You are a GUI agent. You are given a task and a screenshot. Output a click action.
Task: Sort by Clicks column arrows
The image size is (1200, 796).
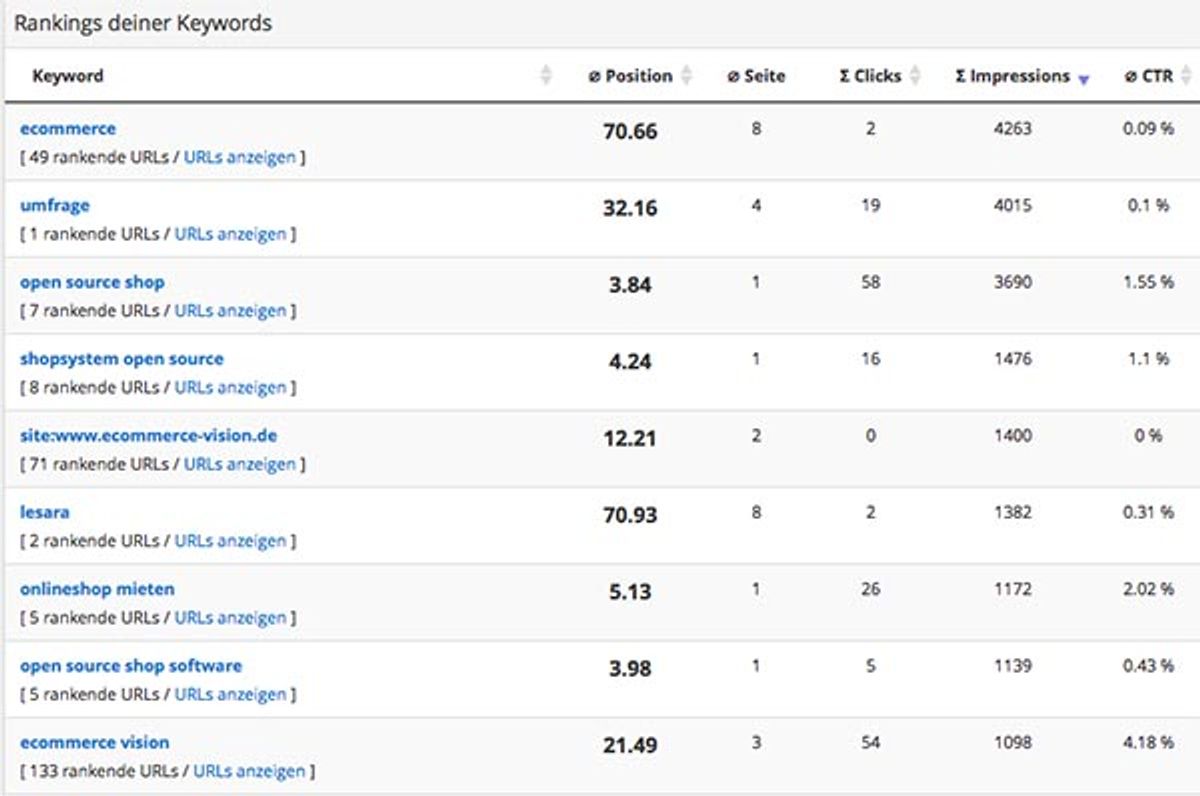(x=915, y=76)
